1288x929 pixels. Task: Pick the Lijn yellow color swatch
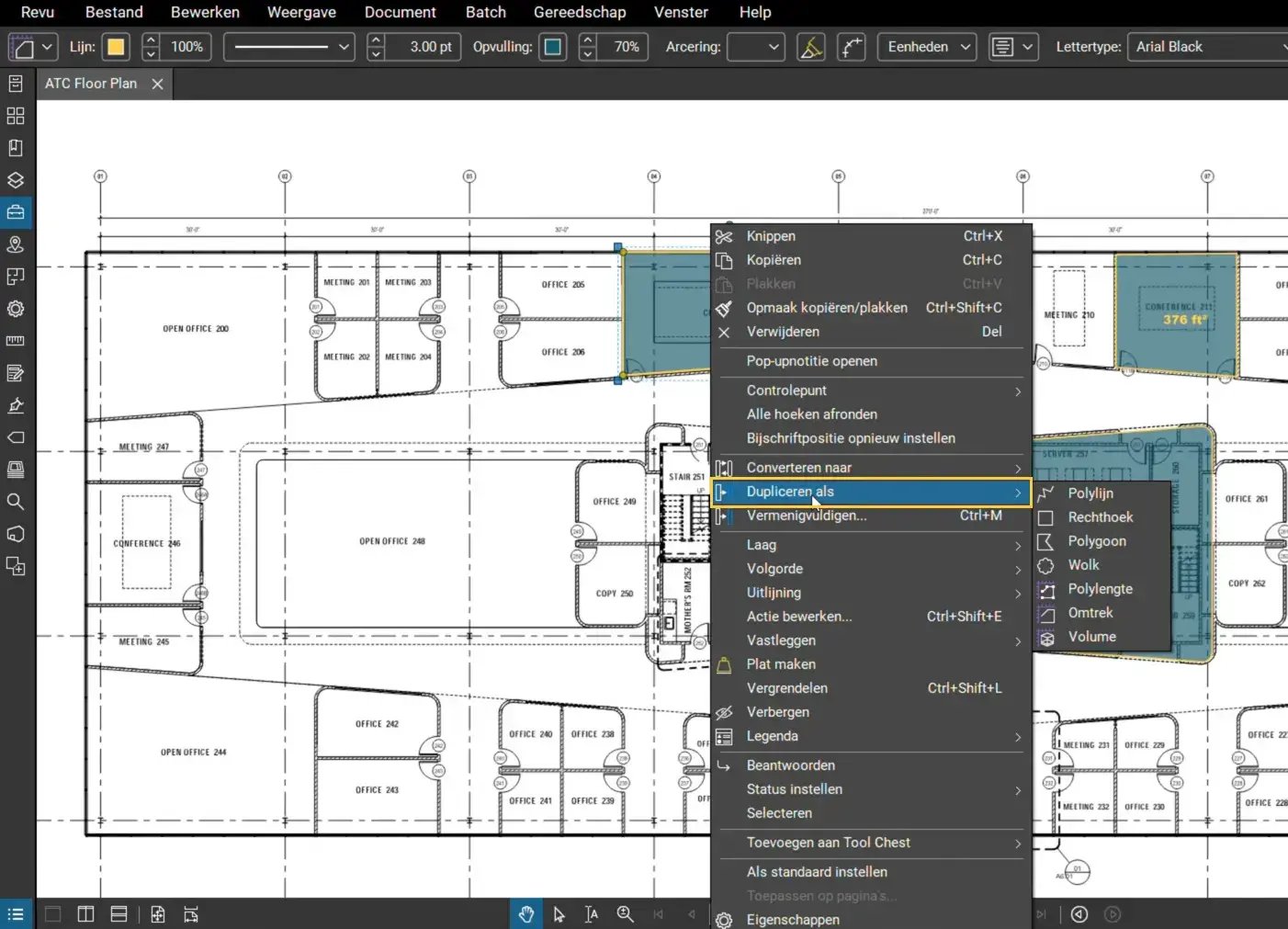116,47
